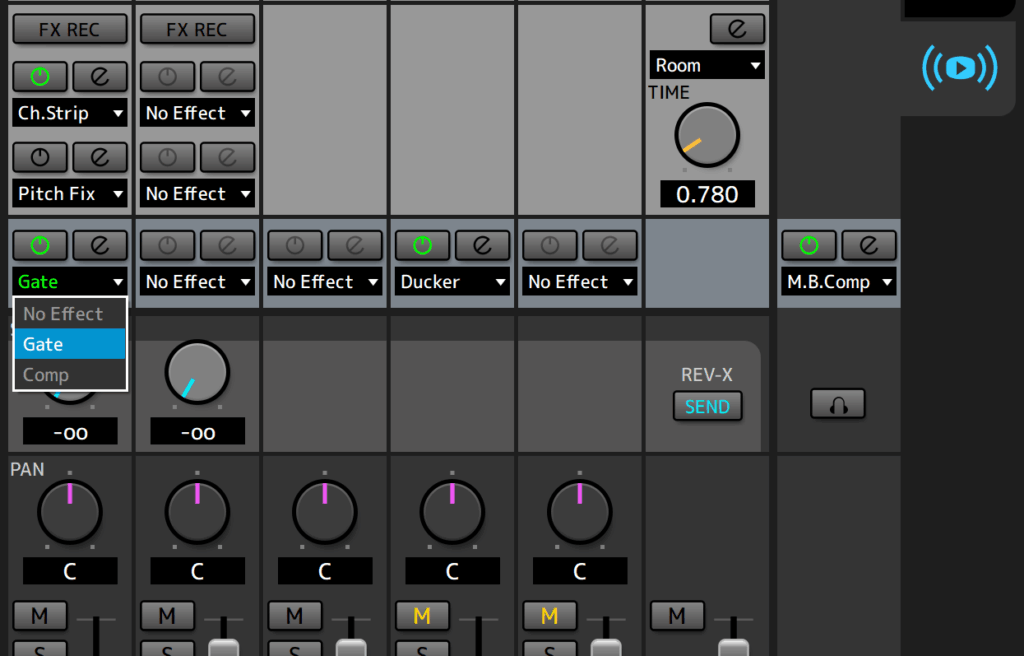Disable the Ducker effect power button
Viewport: 1024px width, 656px height.
pyautogui.click(x=422, y=245)
